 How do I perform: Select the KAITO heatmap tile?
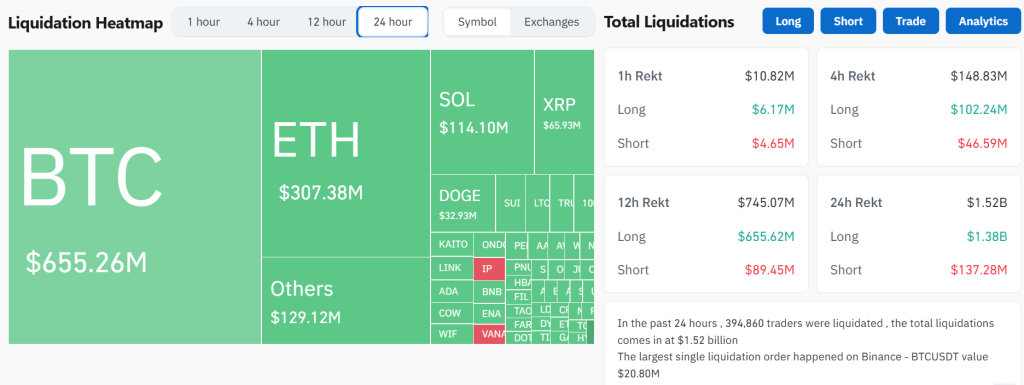point(452,245)
